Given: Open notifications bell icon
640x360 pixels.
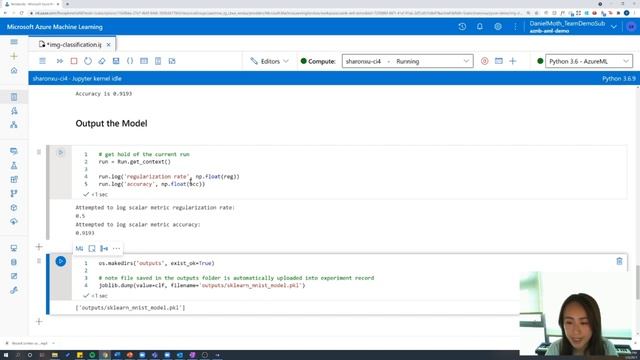Looking at the screenshot, I should [480, 27].
